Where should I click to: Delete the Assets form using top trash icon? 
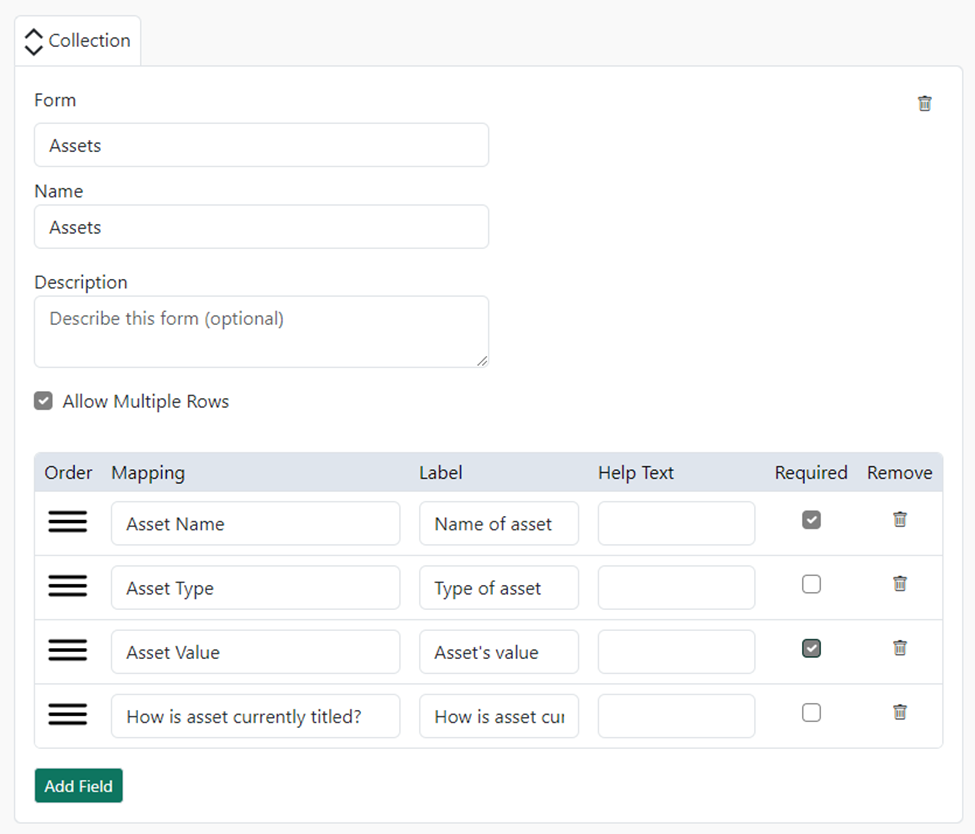(925, 103)
